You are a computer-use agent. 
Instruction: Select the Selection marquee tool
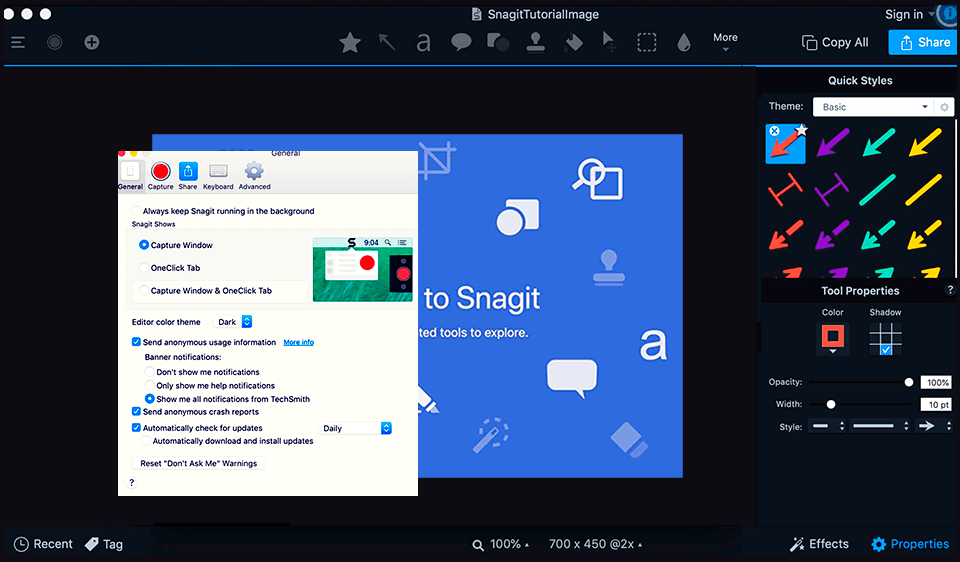point(647,42)
